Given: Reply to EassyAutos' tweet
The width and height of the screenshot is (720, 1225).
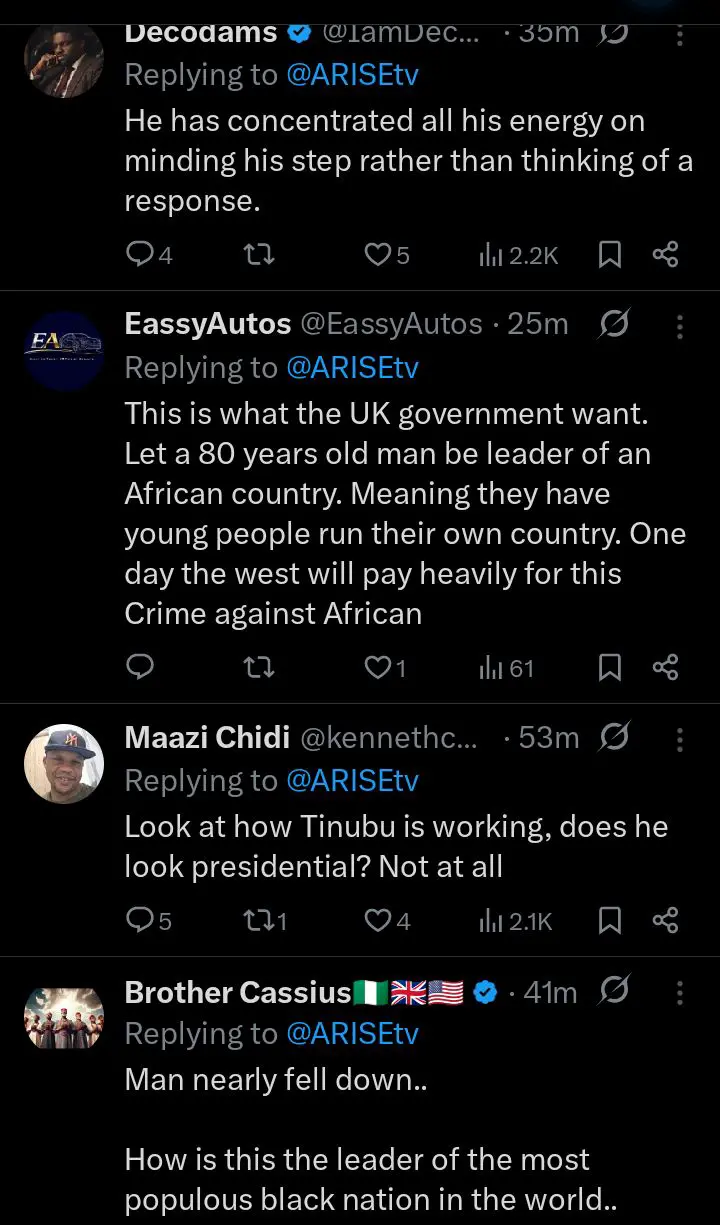Looking at the screenshot, I should point(140,667).
